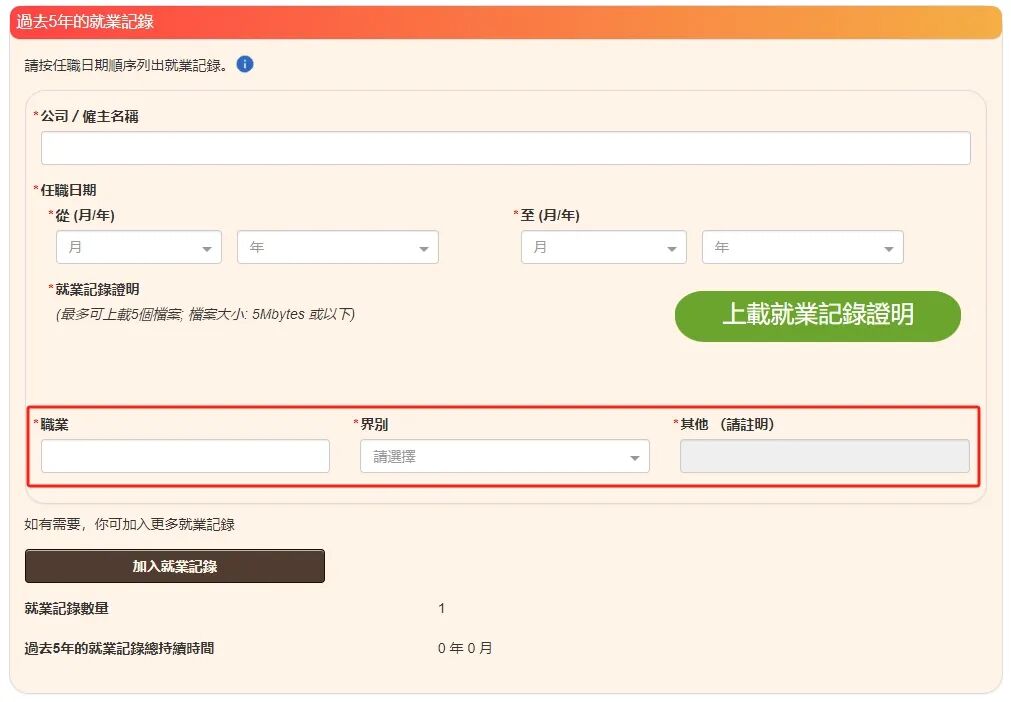Click the 0 年 0 月 total duration value
Image resolution: width=1011 pixels, height=702 pixels.
[x=464, y=647]
